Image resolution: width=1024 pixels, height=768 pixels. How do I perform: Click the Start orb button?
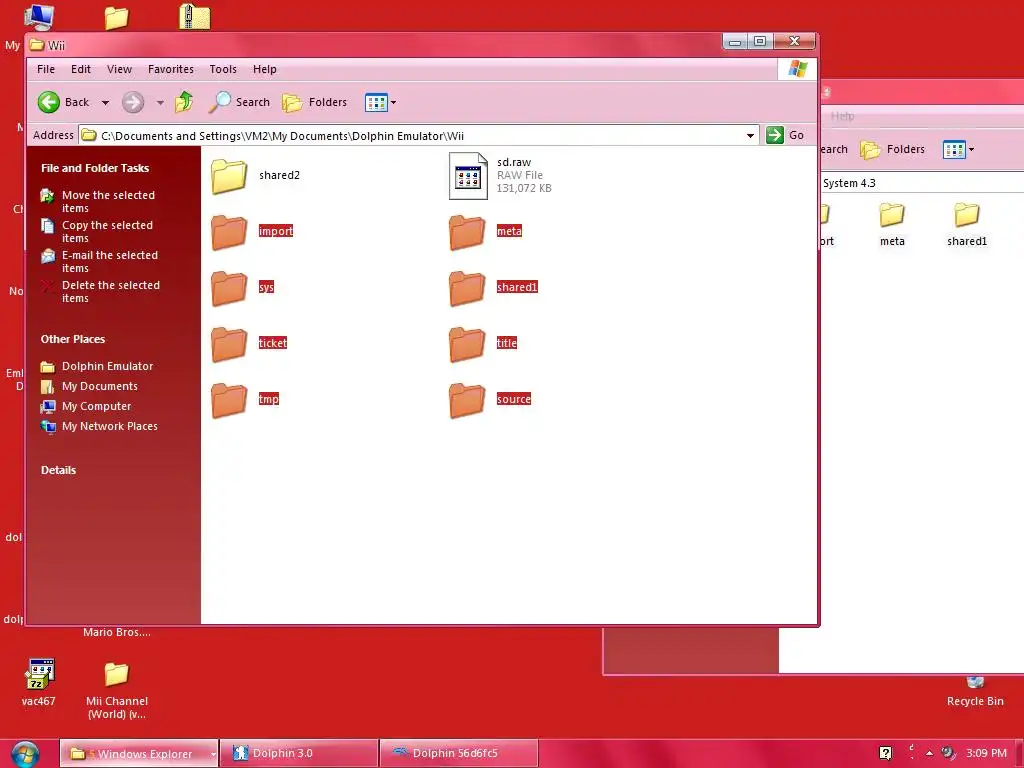(25, 754)
